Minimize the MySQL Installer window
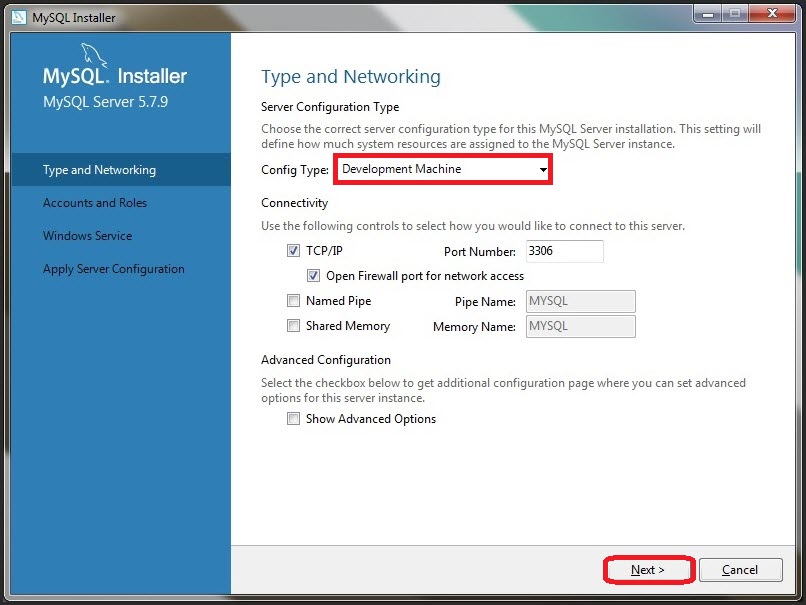The height and width of the screenshot is (605, 806). [x=708, y=14]
